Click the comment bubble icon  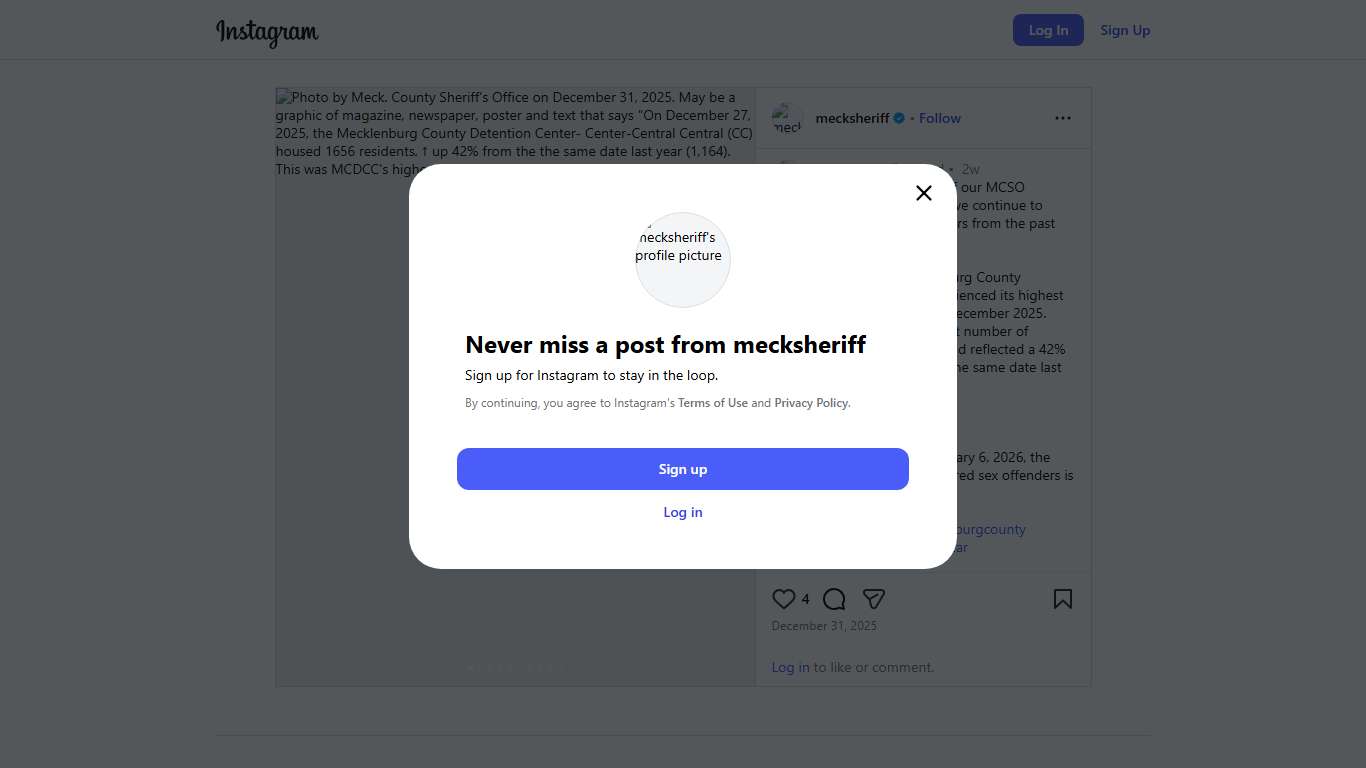(x=834, y=599)
